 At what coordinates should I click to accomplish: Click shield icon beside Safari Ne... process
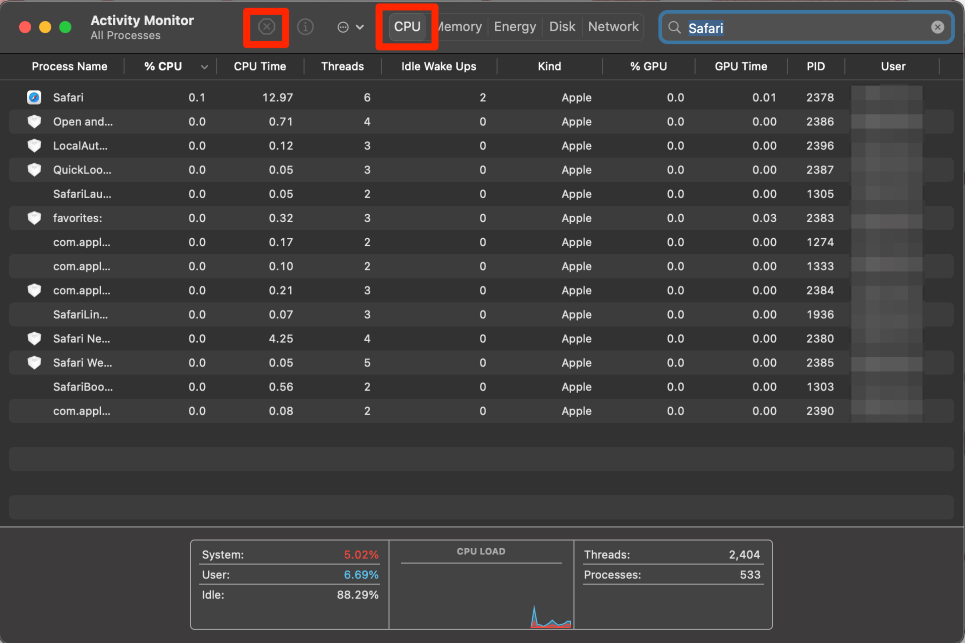[34, 339]
